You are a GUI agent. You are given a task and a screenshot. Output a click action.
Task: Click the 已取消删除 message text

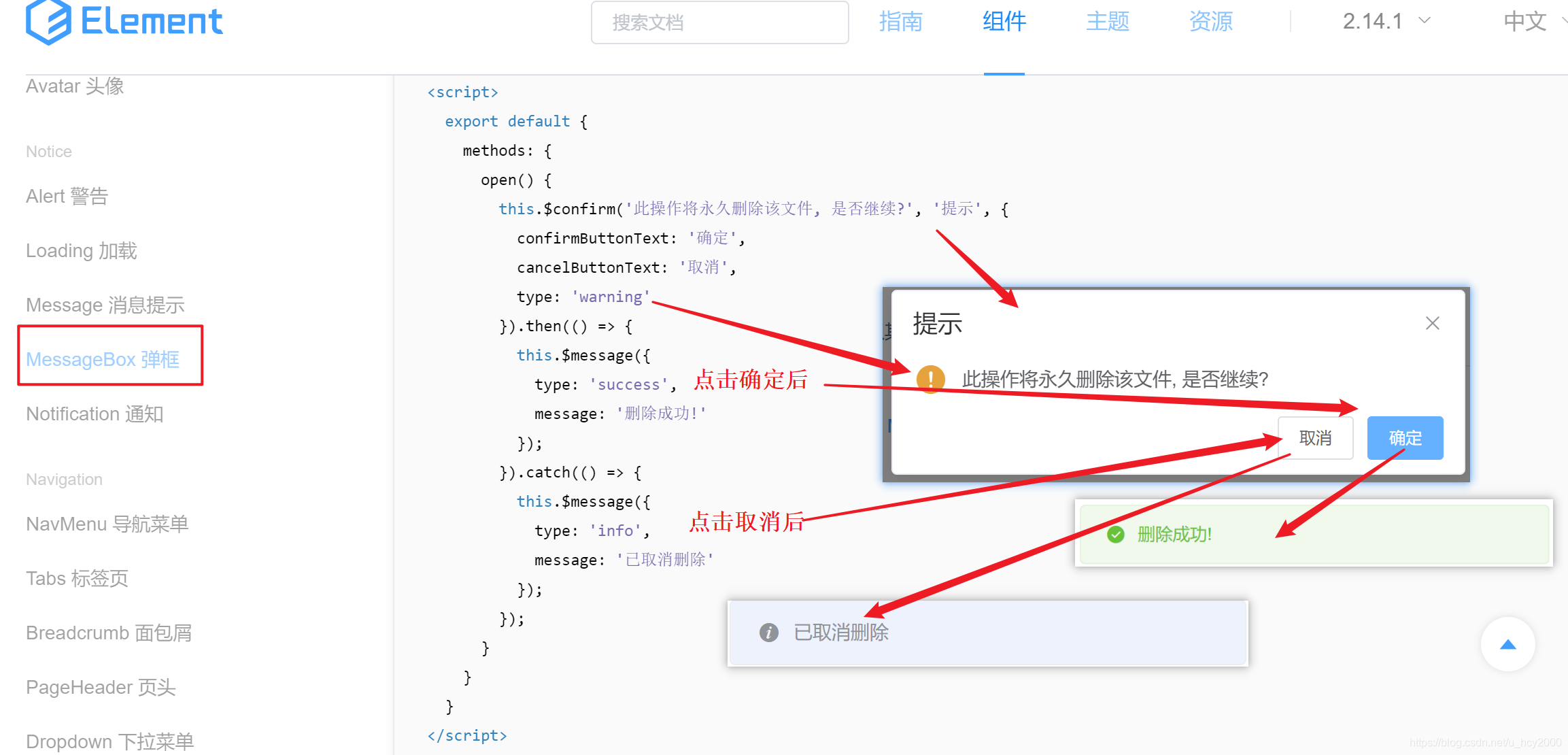point(841,633)
